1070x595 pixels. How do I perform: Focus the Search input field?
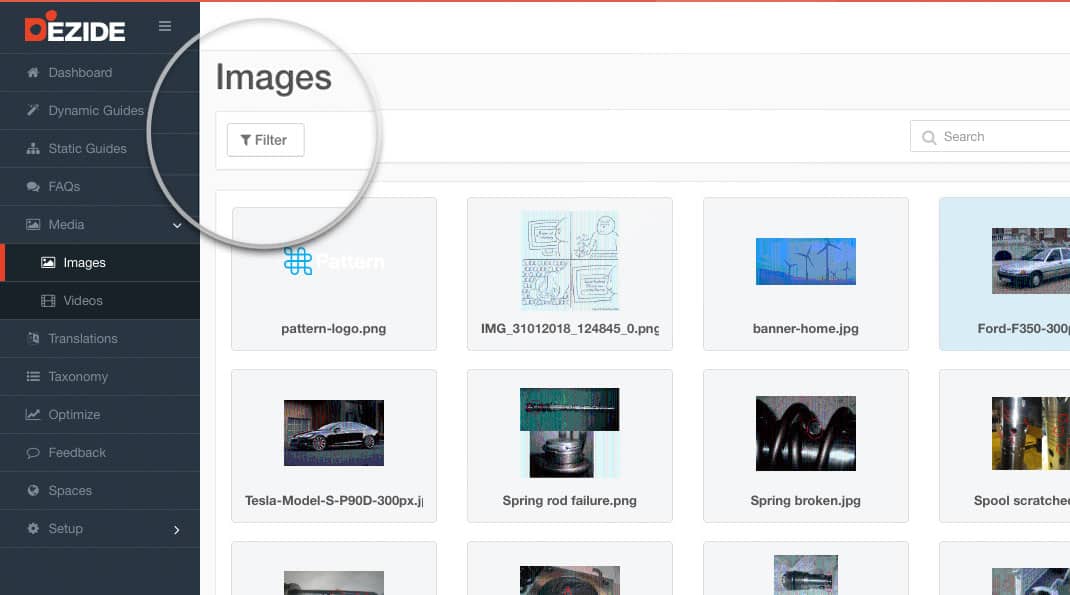click(990, 136)
